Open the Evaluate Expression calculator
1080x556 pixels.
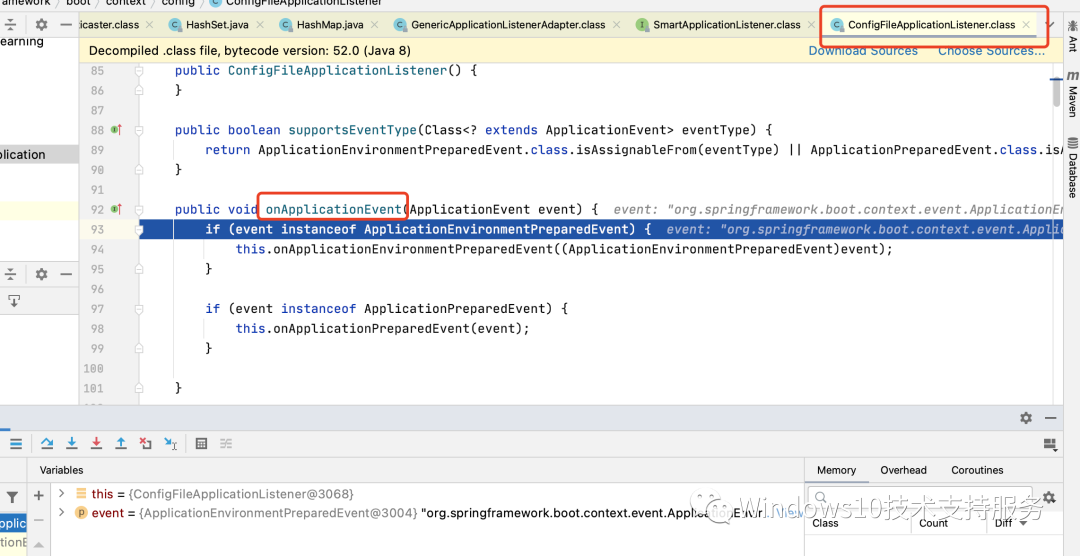pos(201,444)
